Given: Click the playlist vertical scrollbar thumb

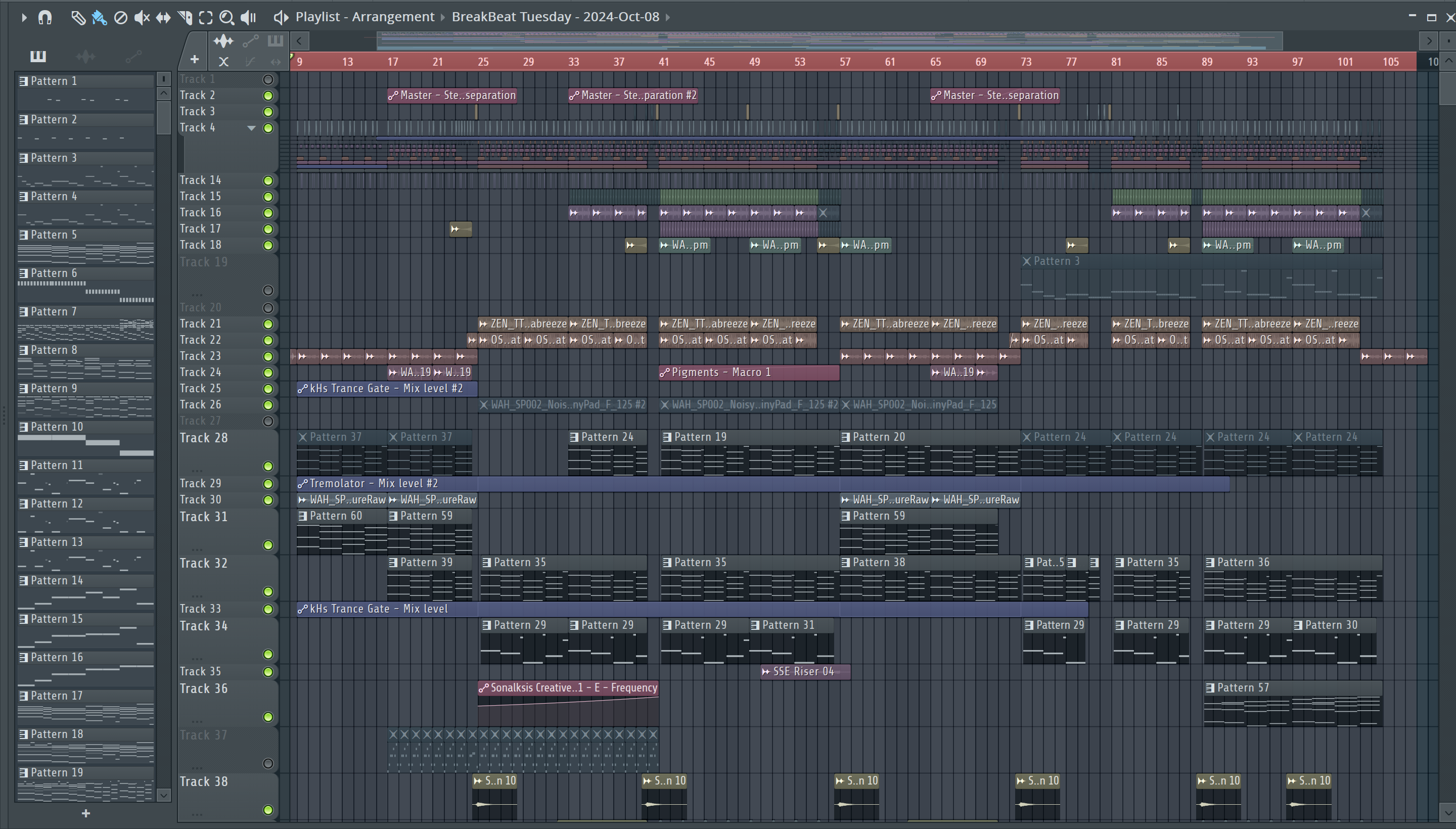Looking at the screenshot, I should coord(1447,87).
